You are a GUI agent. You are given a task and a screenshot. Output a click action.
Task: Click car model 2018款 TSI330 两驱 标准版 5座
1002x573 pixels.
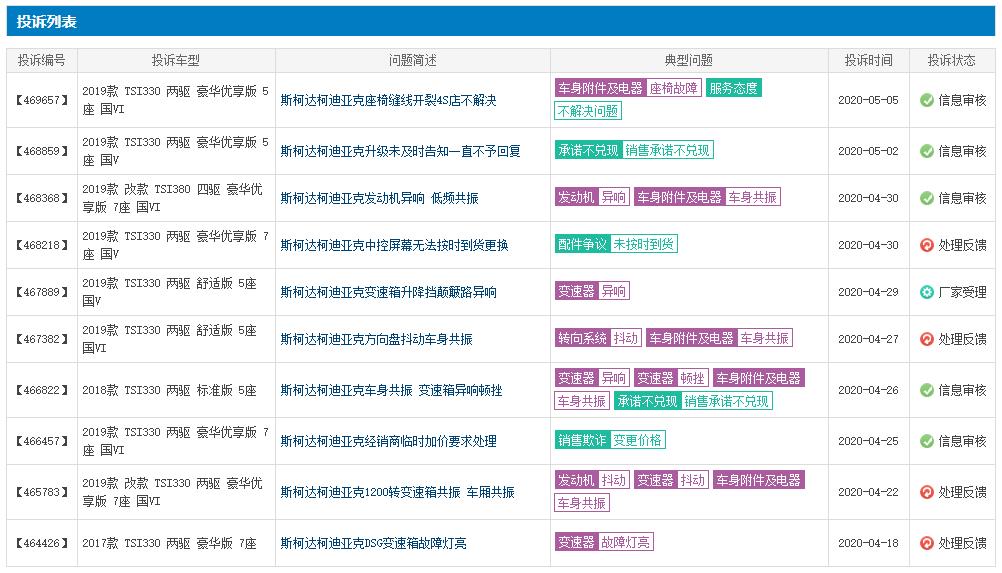[169, 390]
